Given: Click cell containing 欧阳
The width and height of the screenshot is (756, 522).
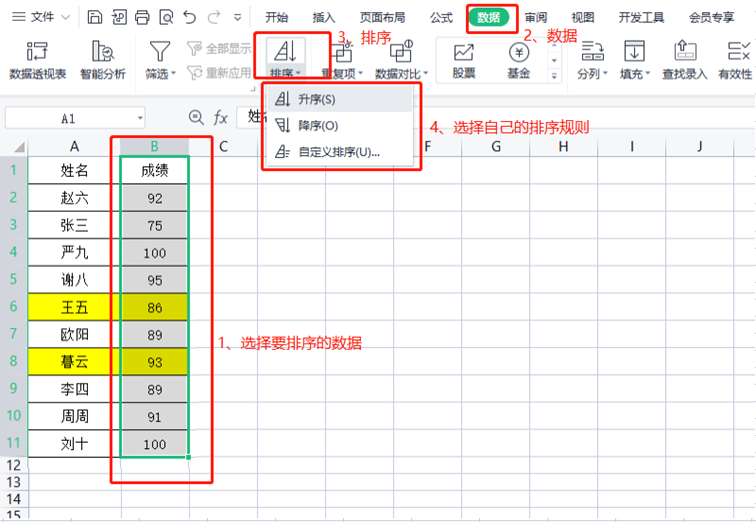Looking at the screenshot, I should (74, 334).
